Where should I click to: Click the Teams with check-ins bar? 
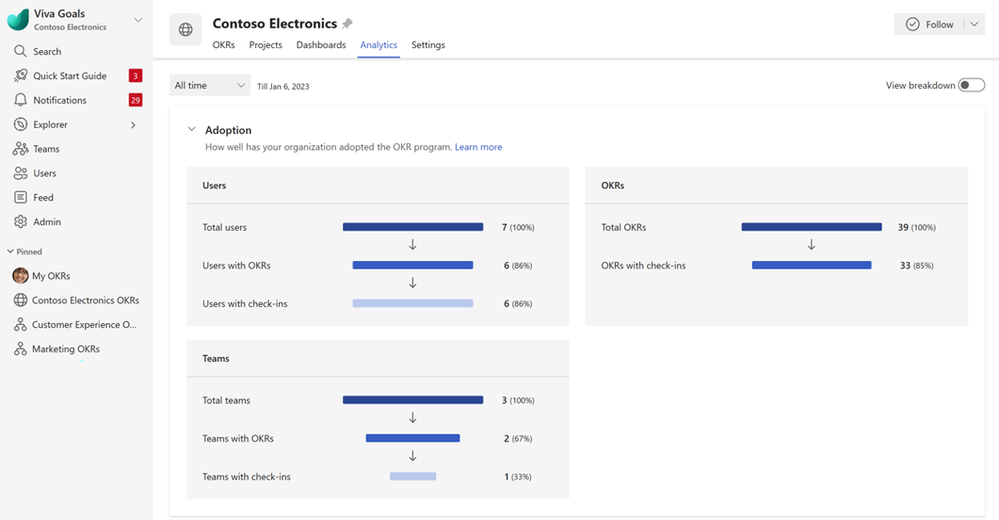point(413,477)
